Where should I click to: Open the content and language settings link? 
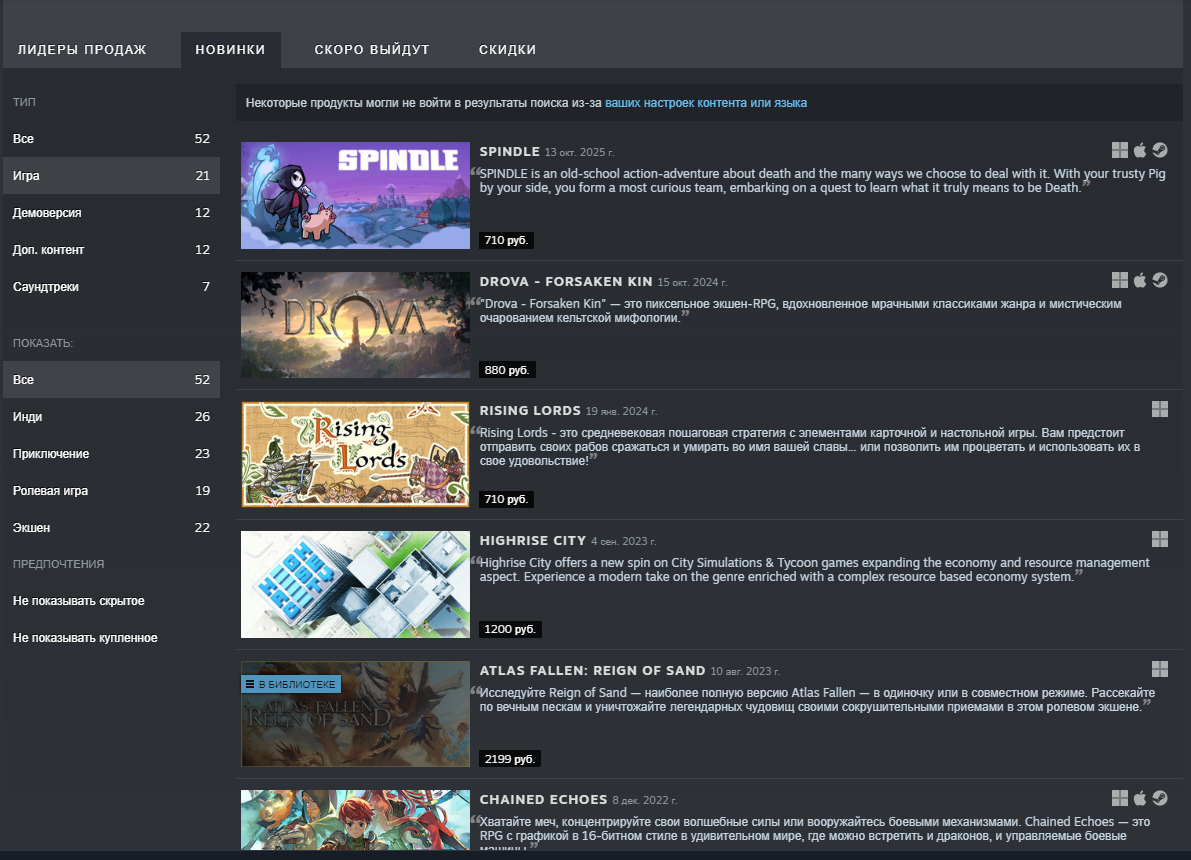(705, 103)
